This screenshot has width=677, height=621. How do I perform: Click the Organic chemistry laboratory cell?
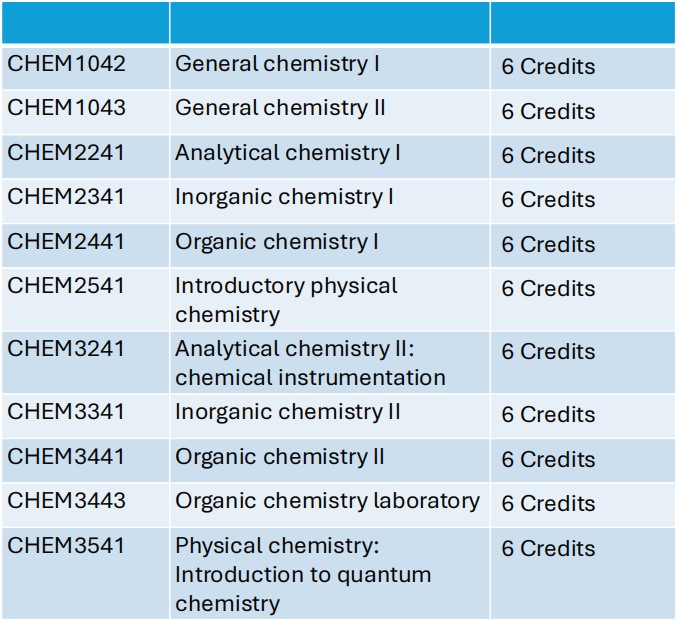[x=327, y=501]
